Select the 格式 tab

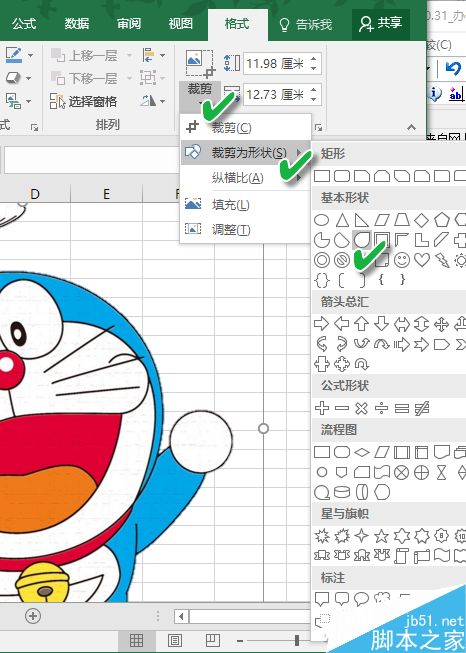coord(237,23)
